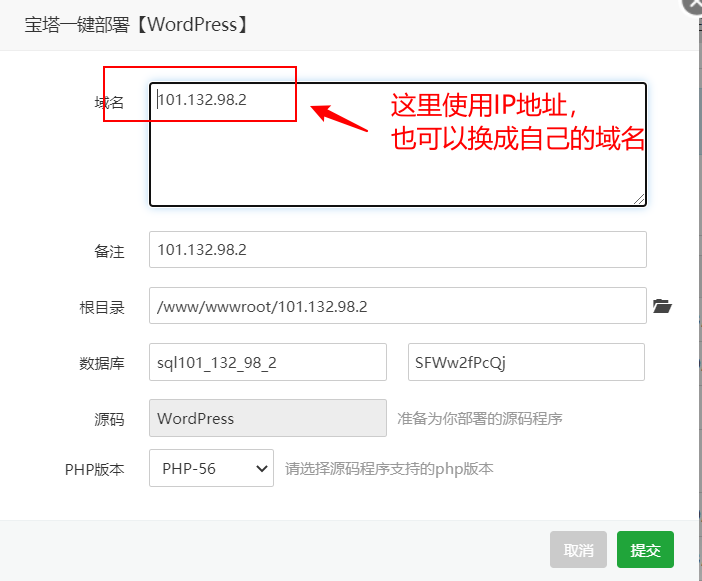Viewport: 702px width, 581px height.
Task: Click the 根目录 label
Action: [102, 308]
